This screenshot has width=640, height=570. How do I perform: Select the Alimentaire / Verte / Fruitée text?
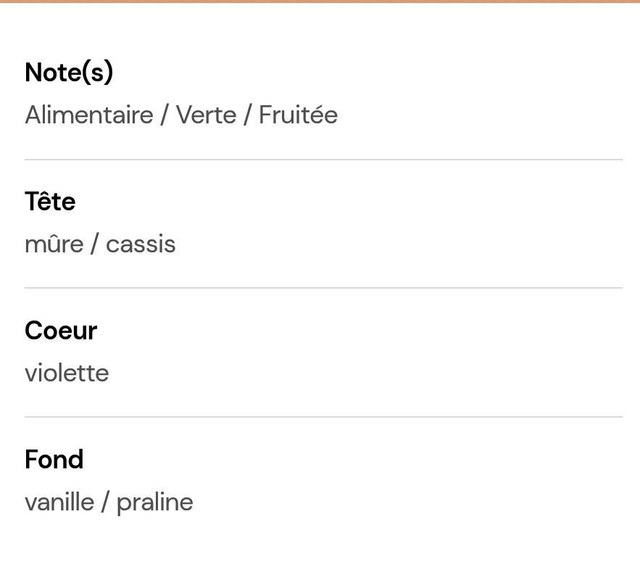pos(181,115)
